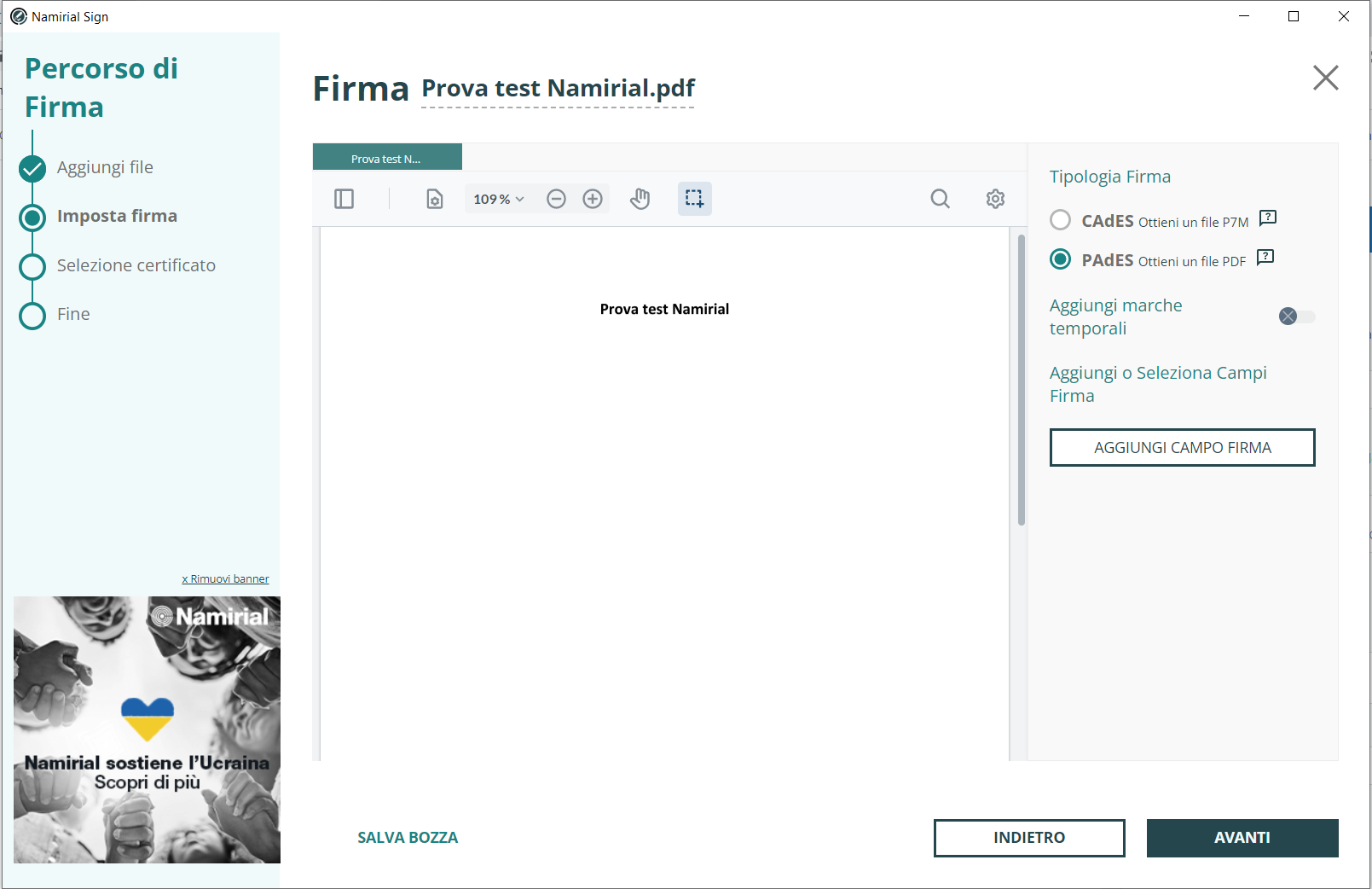This screenshot has width=1372, height=889.
Task: Select the Prova test N... document tab
Action: click(387, 158)
